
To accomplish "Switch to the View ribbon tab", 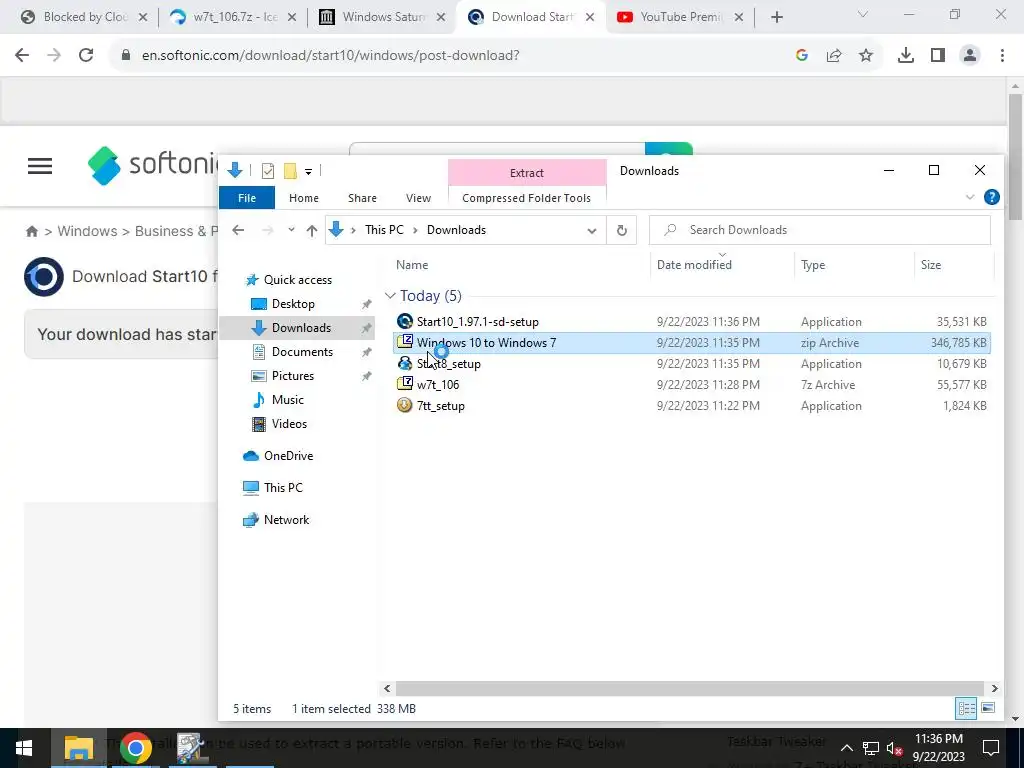I will pyautogui.click(x=419, y=198).
